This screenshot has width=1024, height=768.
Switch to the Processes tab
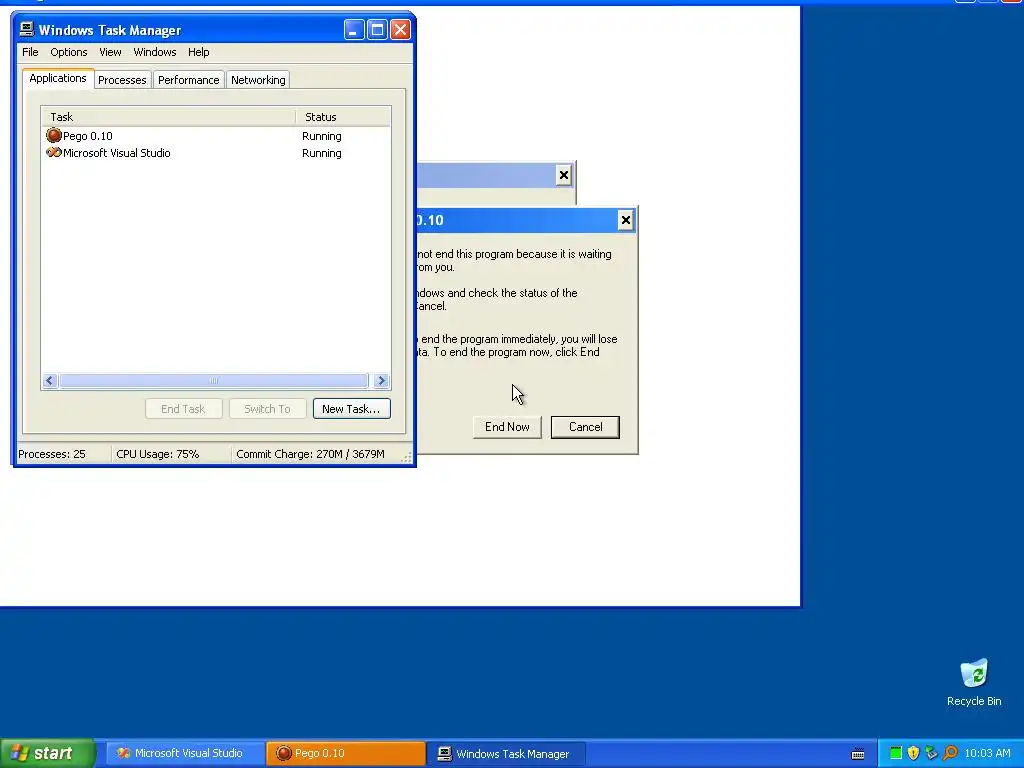pos(122,80)
